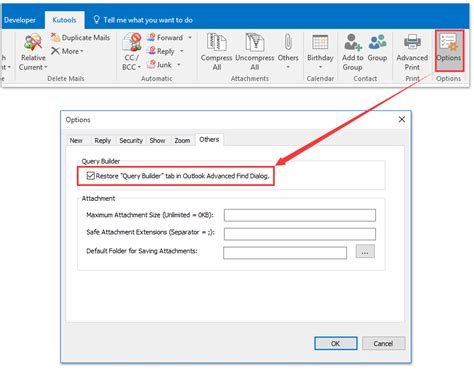Select the Kutools ribbon tab

[x=64, y=20]
